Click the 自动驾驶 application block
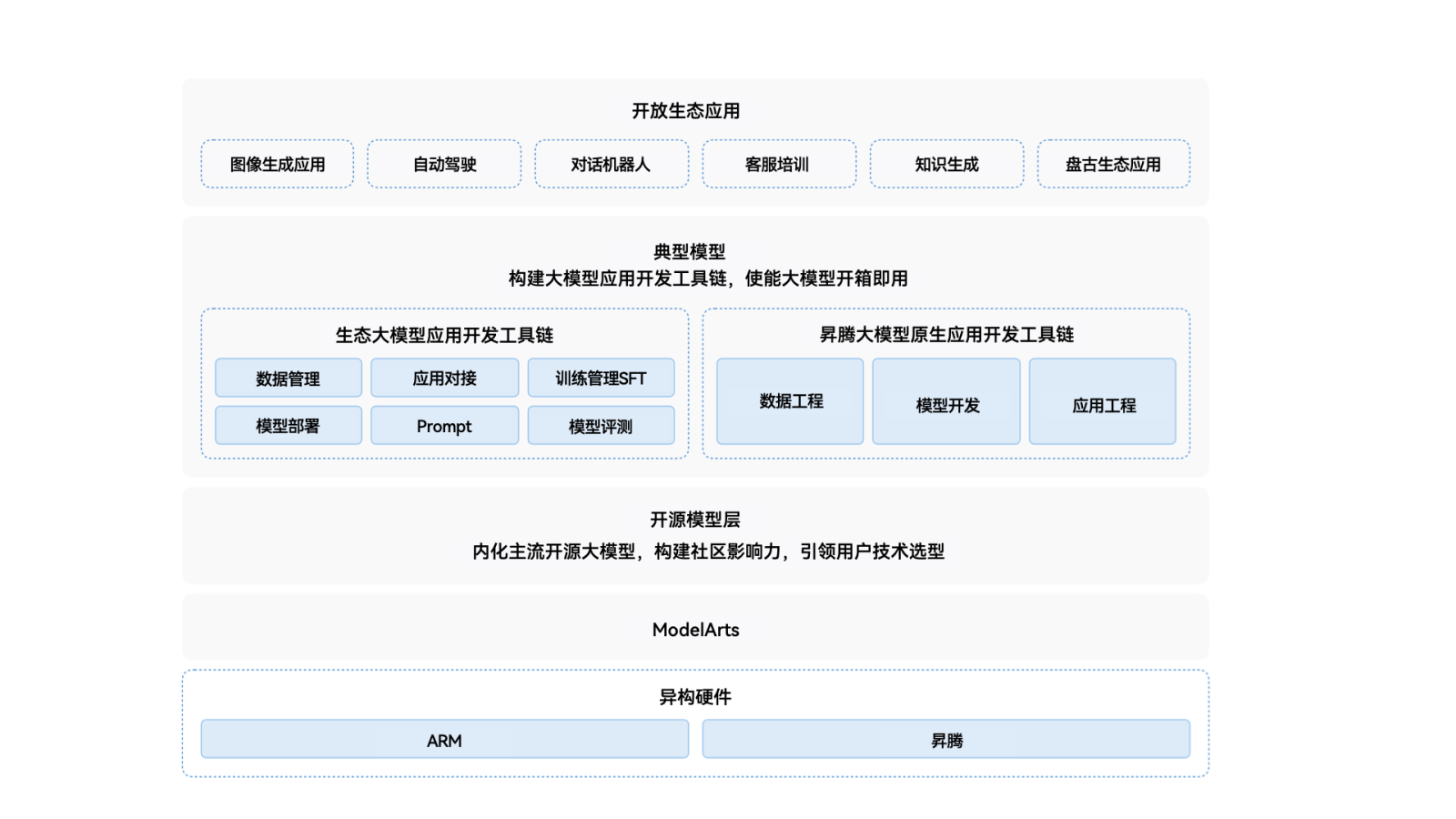The width and height of the screenshot is (1456, 819). click(x=443, y=164)
